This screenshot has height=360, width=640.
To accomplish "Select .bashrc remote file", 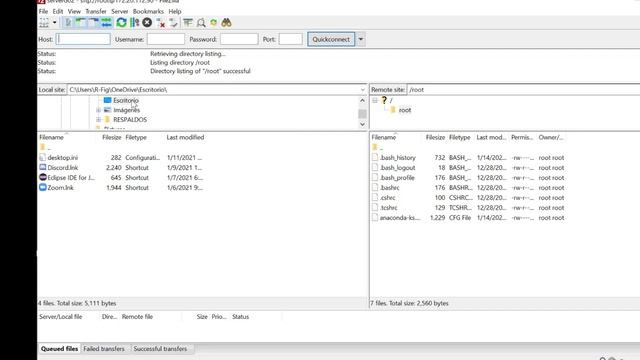I will click(x=390, y=188).
